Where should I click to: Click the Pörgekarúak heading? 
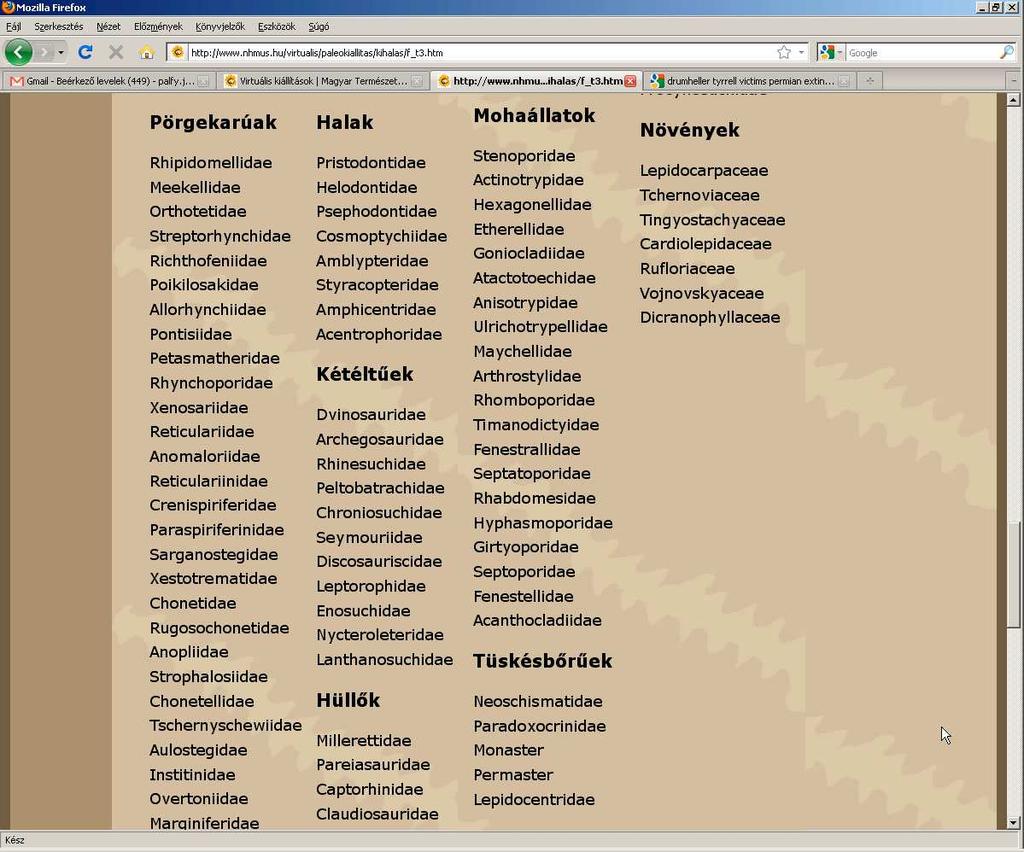click(213, 122)
